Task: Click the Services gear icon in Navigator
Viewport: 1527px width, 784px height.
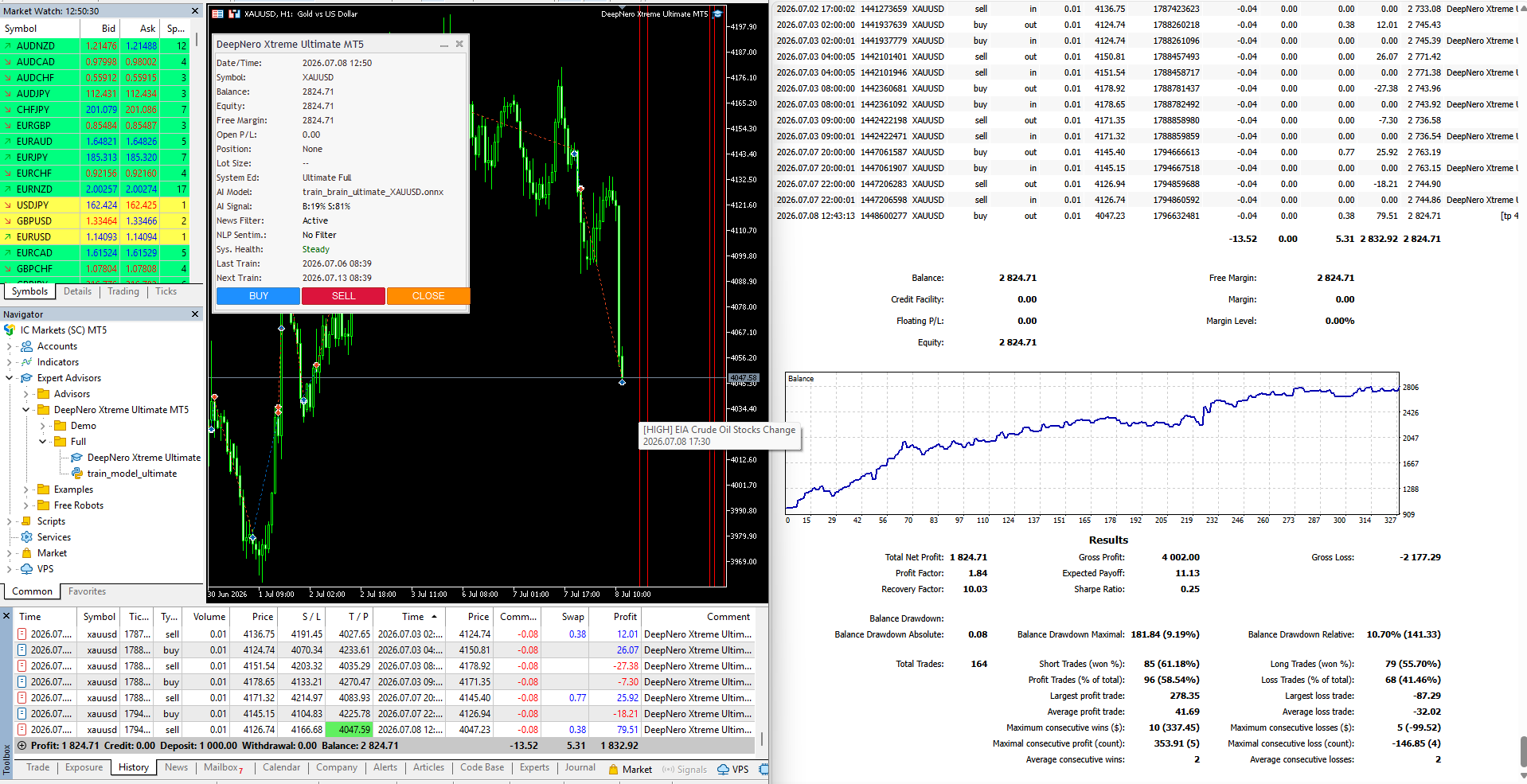Action: tap(26, 536)
